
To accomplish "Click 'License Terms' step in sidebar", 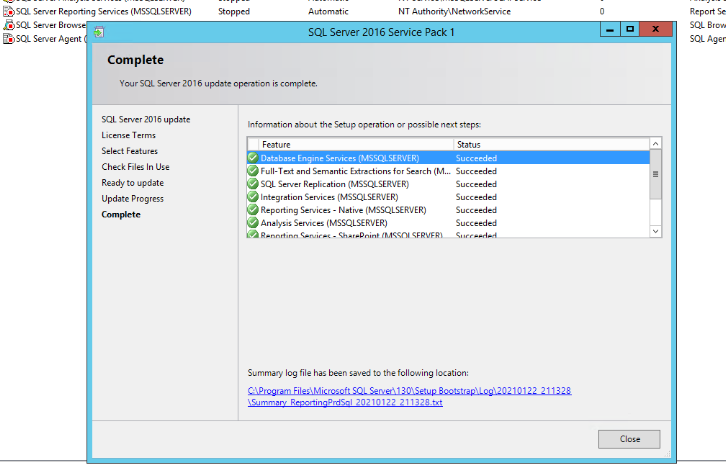I will tap(129, 135).
